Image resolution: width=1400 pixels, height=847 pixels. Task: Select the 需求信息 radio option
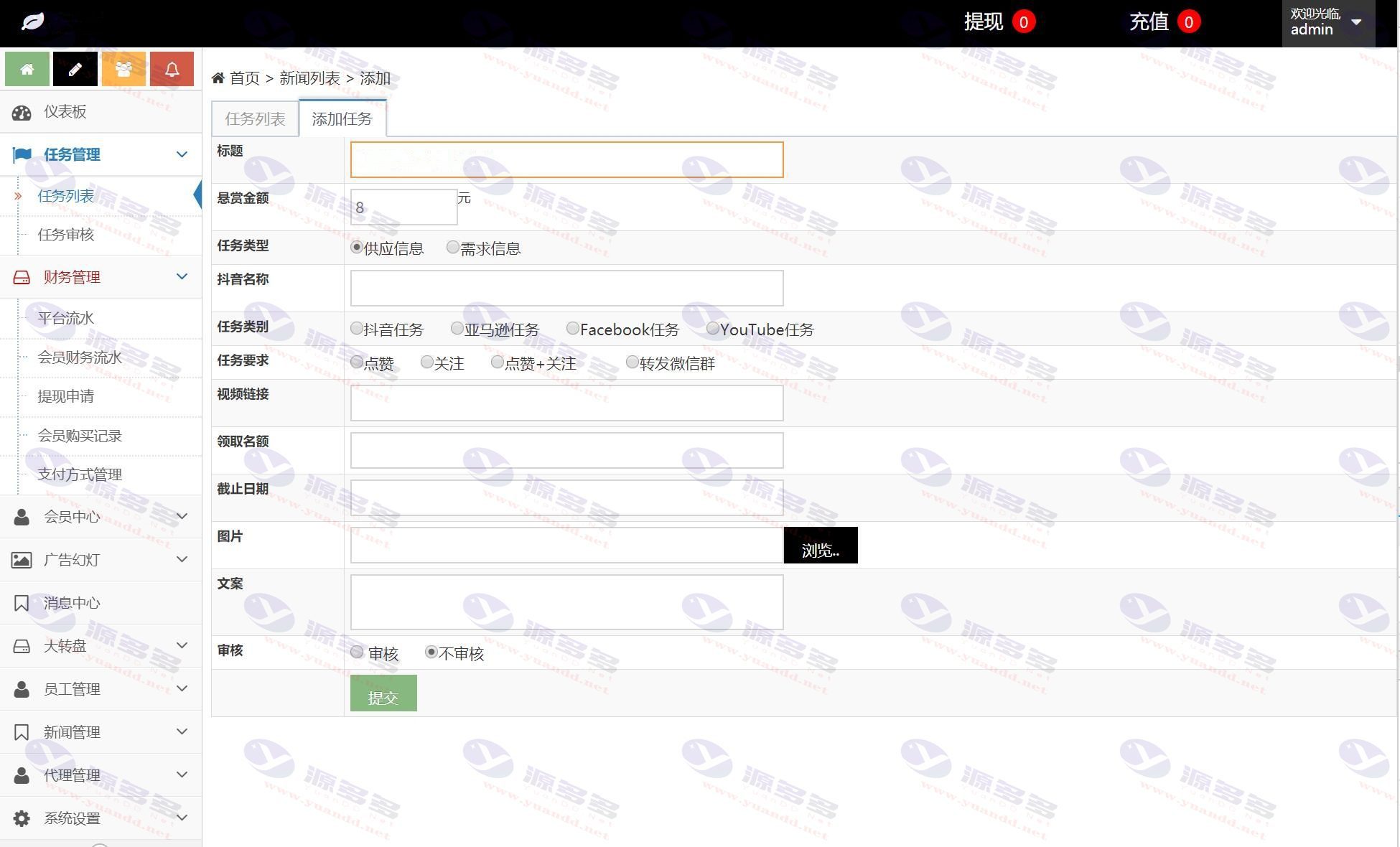[453, 247]
